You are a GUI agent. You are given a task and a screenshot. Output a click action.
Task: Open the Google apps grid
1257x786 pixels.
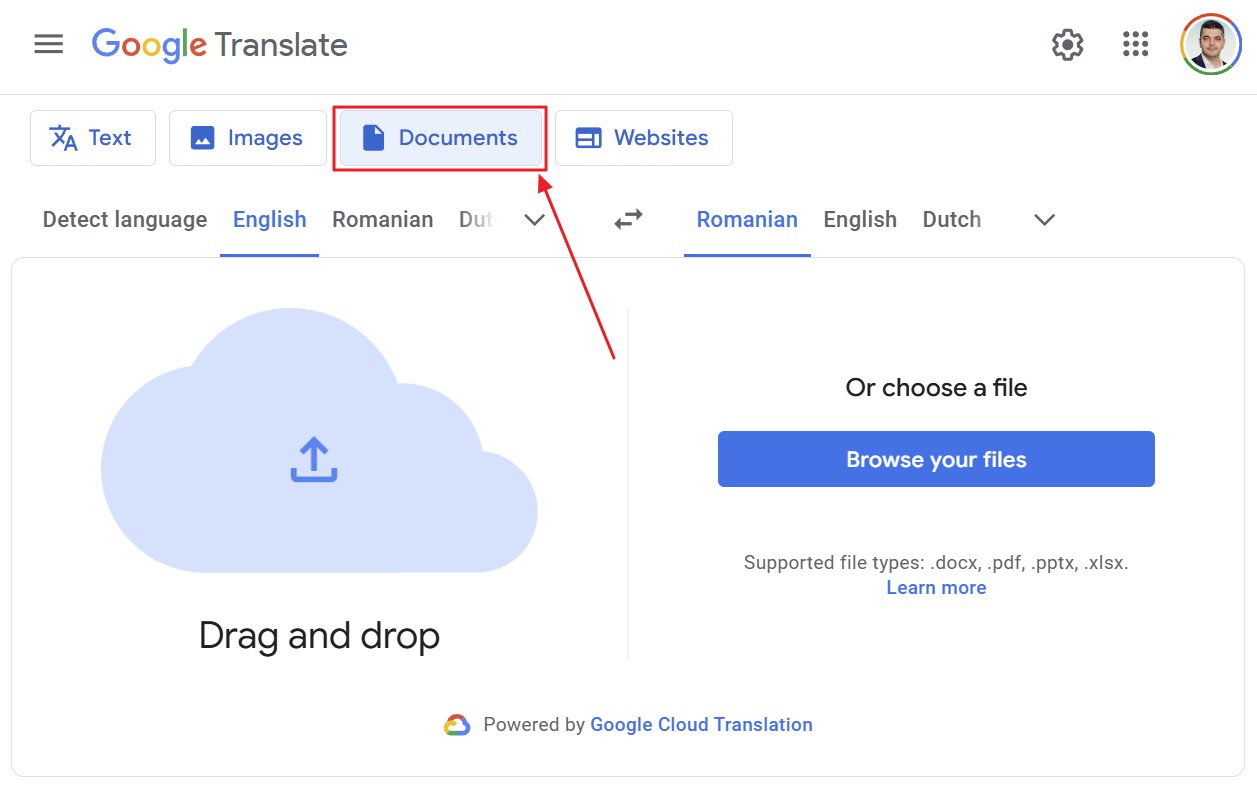tap(1135, 44)
